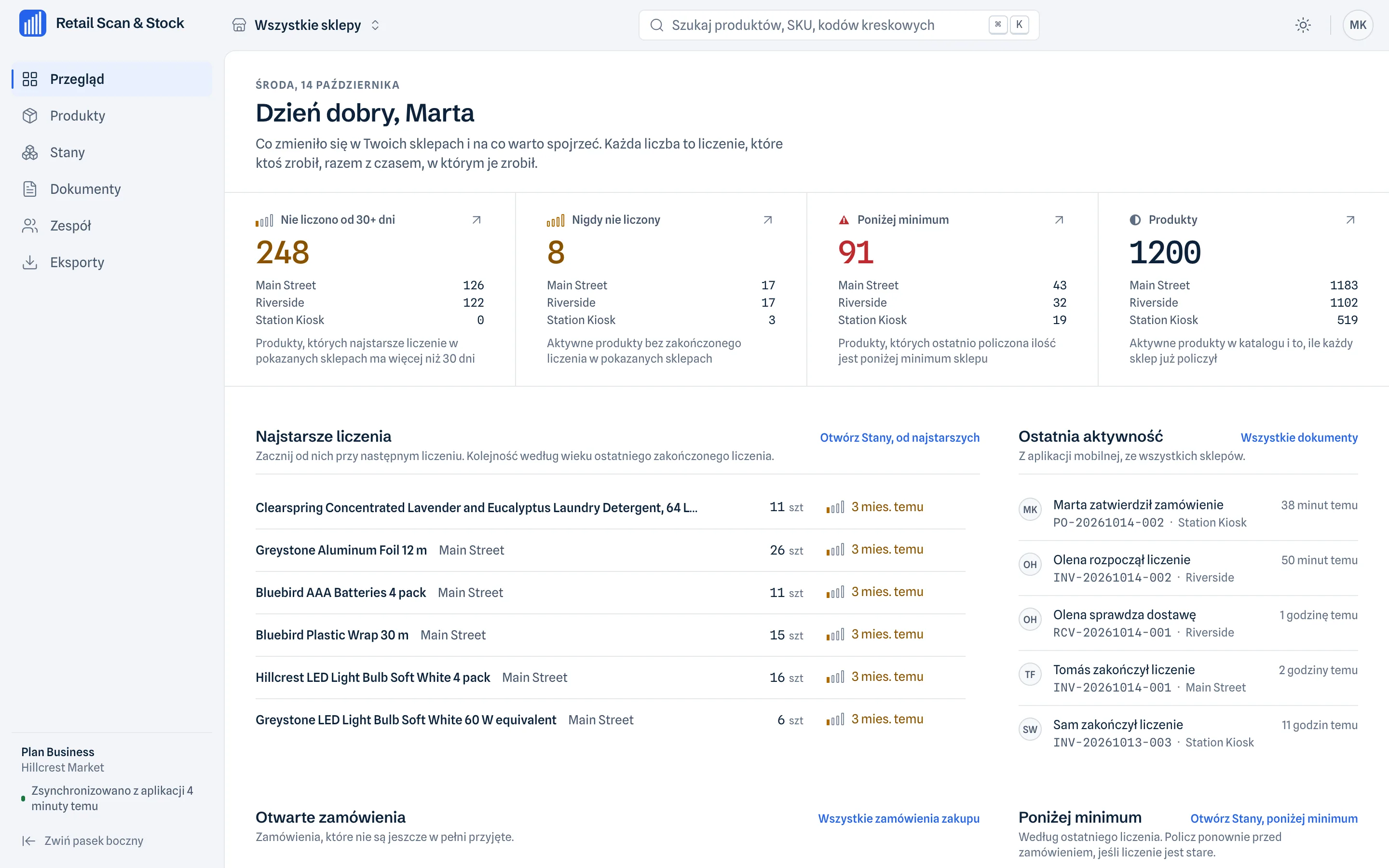The height and width of the screenshot is (868, 1389).
Task: Open arrow on Nie liczono od 30+ dni card
Action: pos(477,220)
